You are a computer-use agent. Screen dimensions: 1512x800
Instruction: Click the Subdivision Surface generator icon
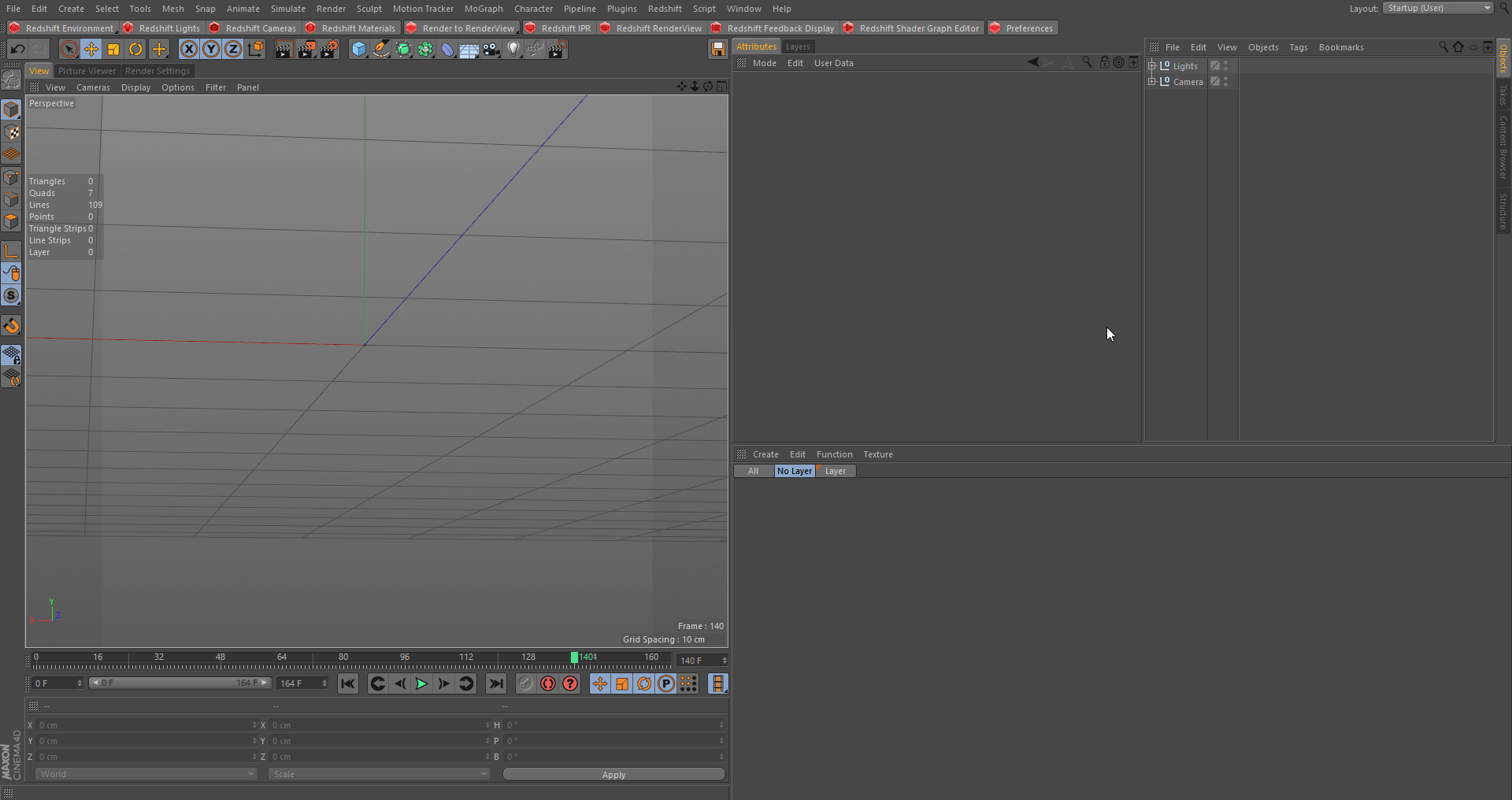pos(403,50)
